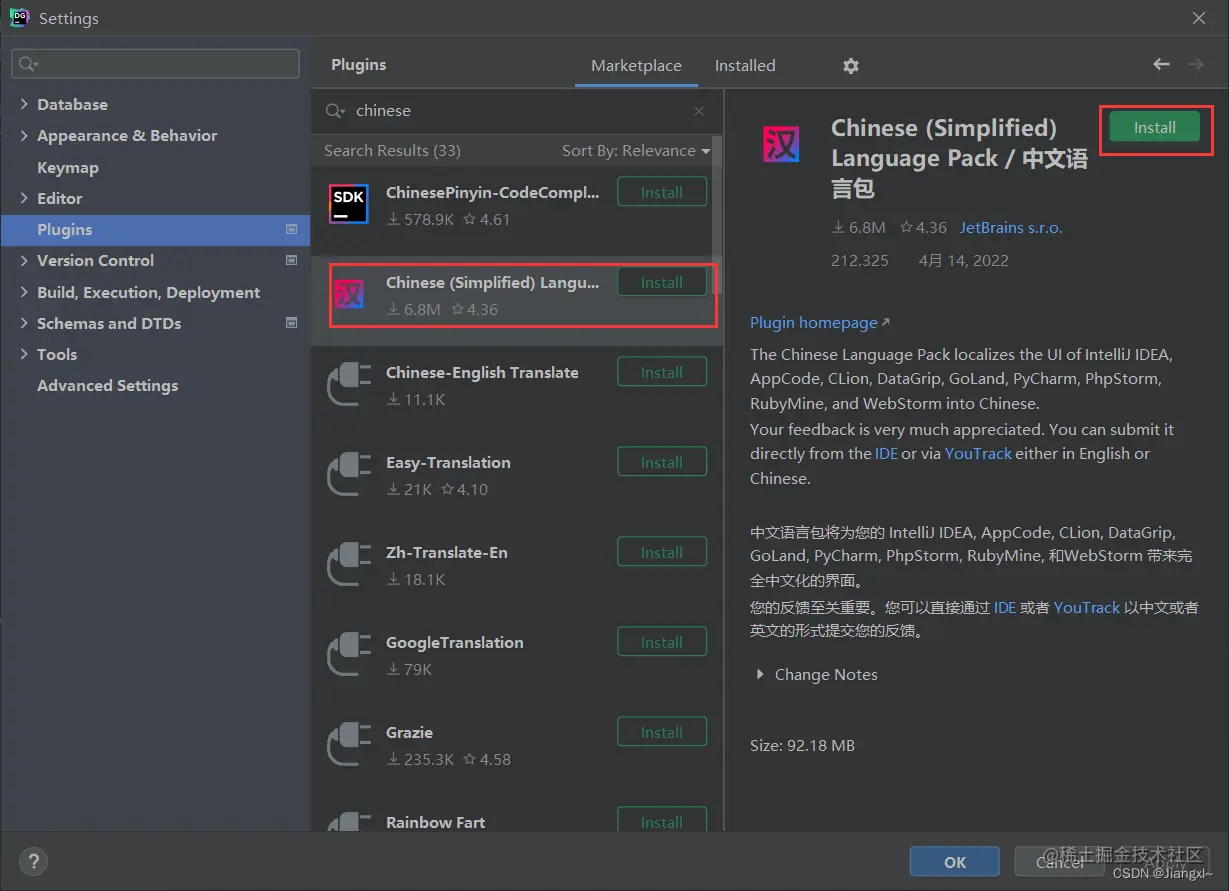Open the YouTrack link in Chinese description

pos(1086,607)
